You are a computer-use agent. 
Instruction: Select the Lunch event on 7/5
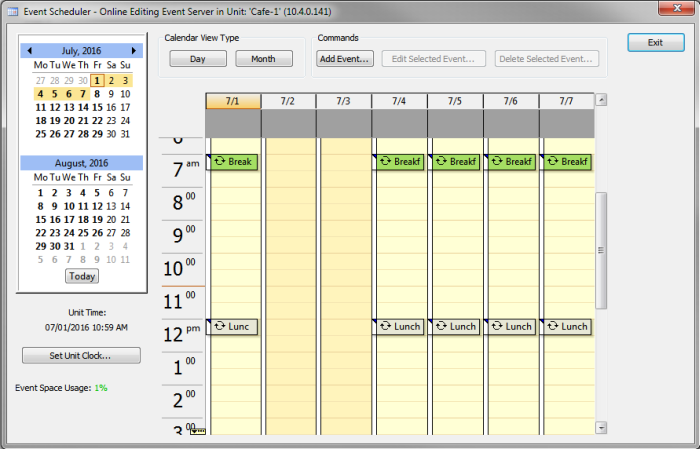454,327
